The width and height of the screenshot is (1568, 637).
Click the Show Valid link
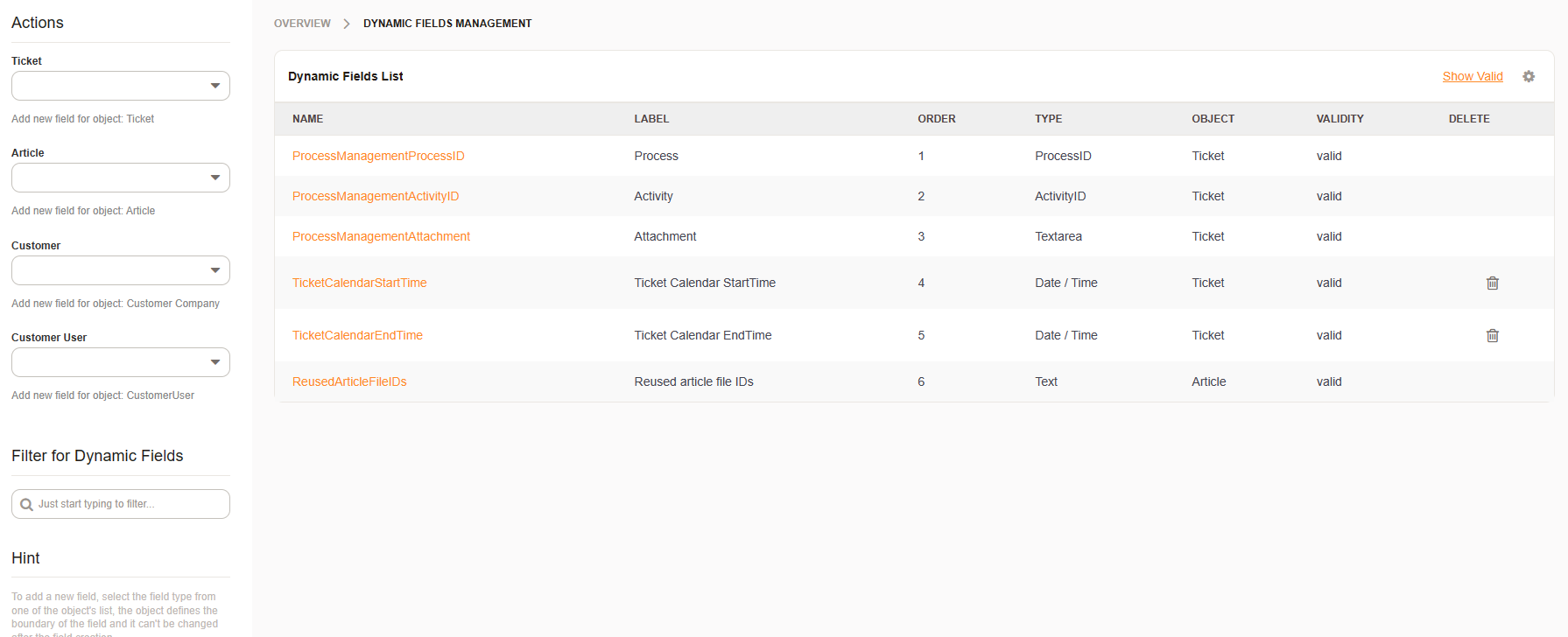coord(1472,76)
